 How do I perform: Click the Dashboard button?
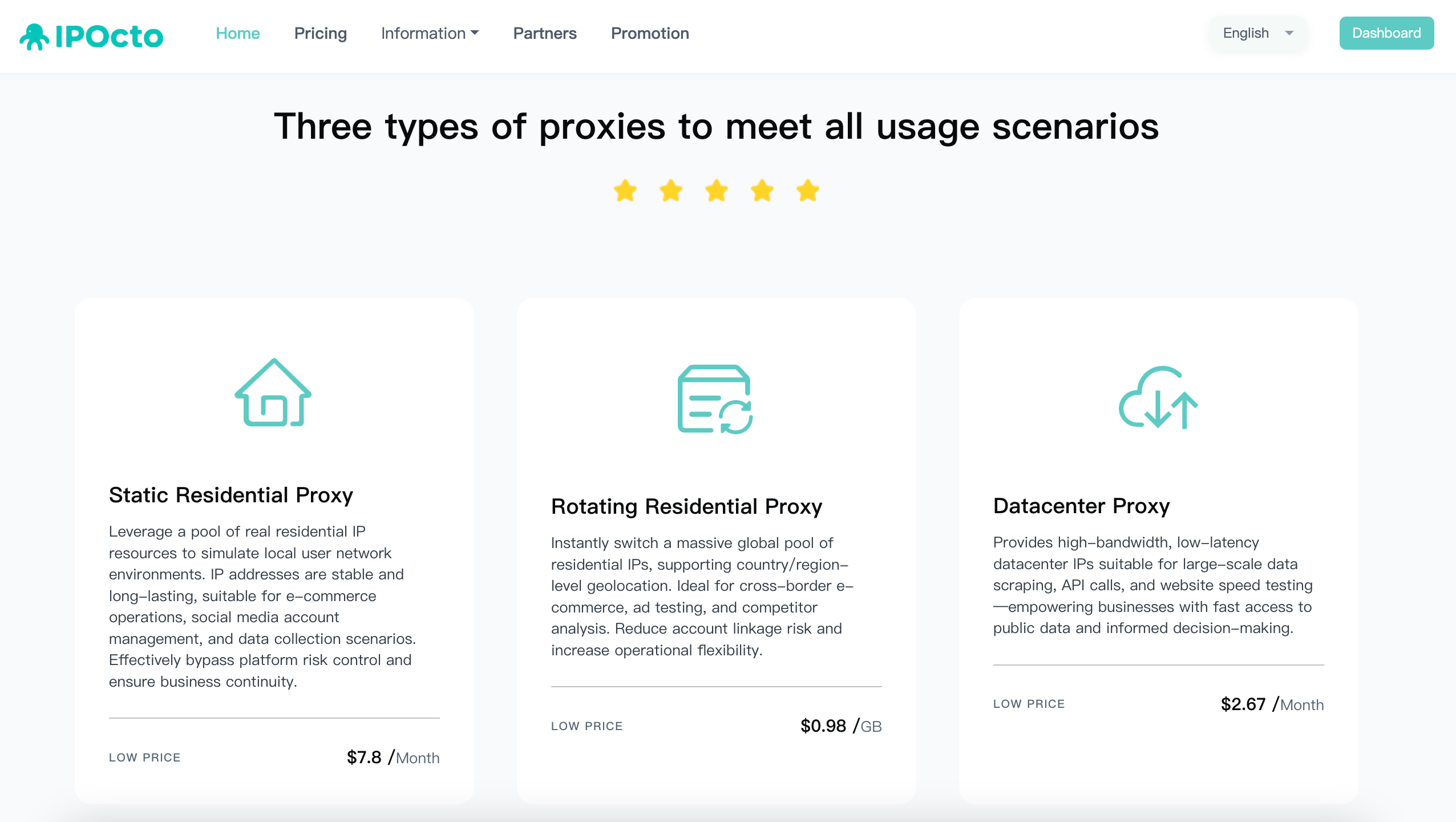click(x=1386, y=33)
